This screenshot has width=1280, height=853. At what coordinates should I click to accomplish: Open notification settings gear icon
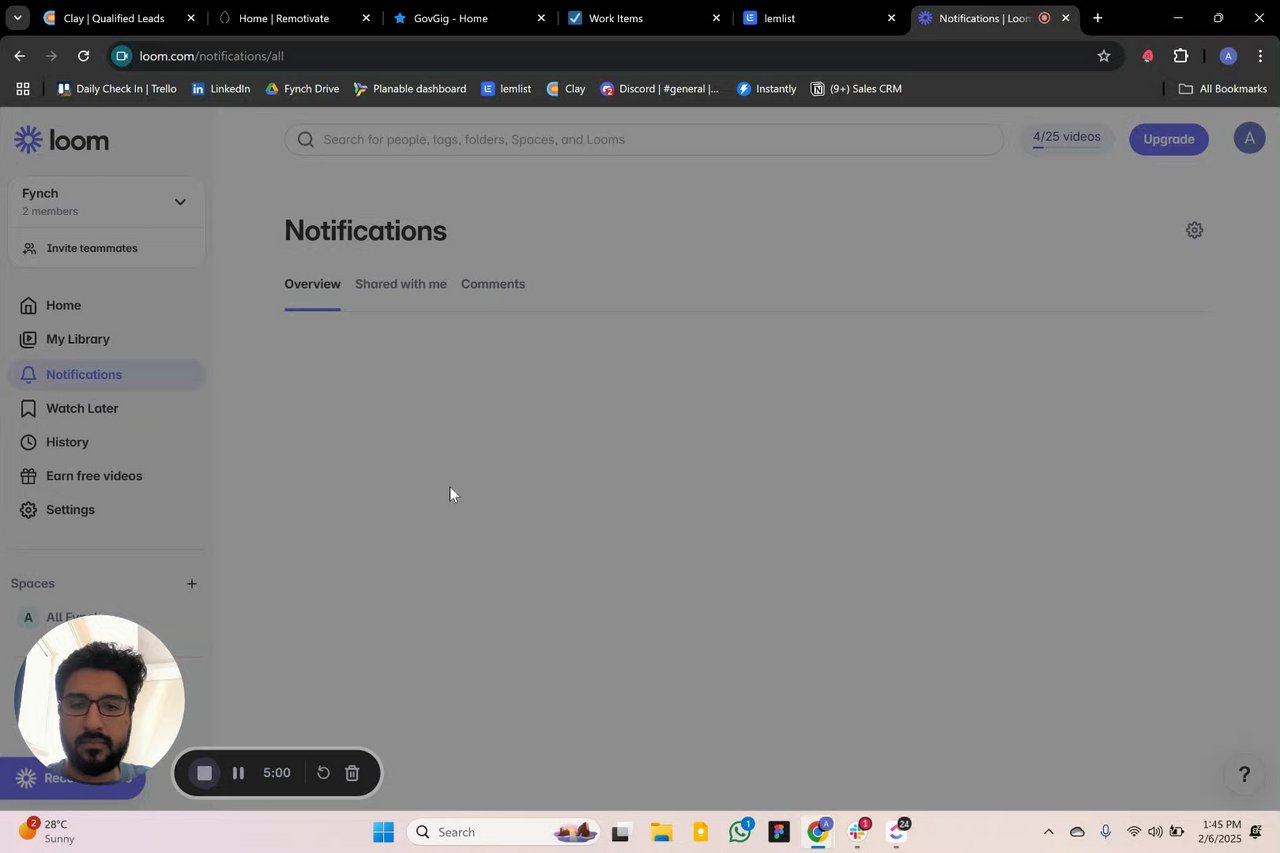(x=1194, y=230)
